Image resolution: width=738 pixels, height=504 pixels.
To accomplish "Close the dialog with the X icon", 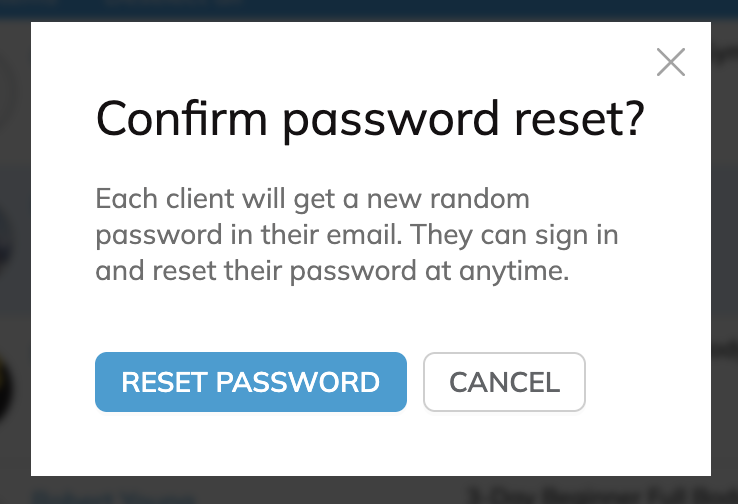I will [671, 62].
